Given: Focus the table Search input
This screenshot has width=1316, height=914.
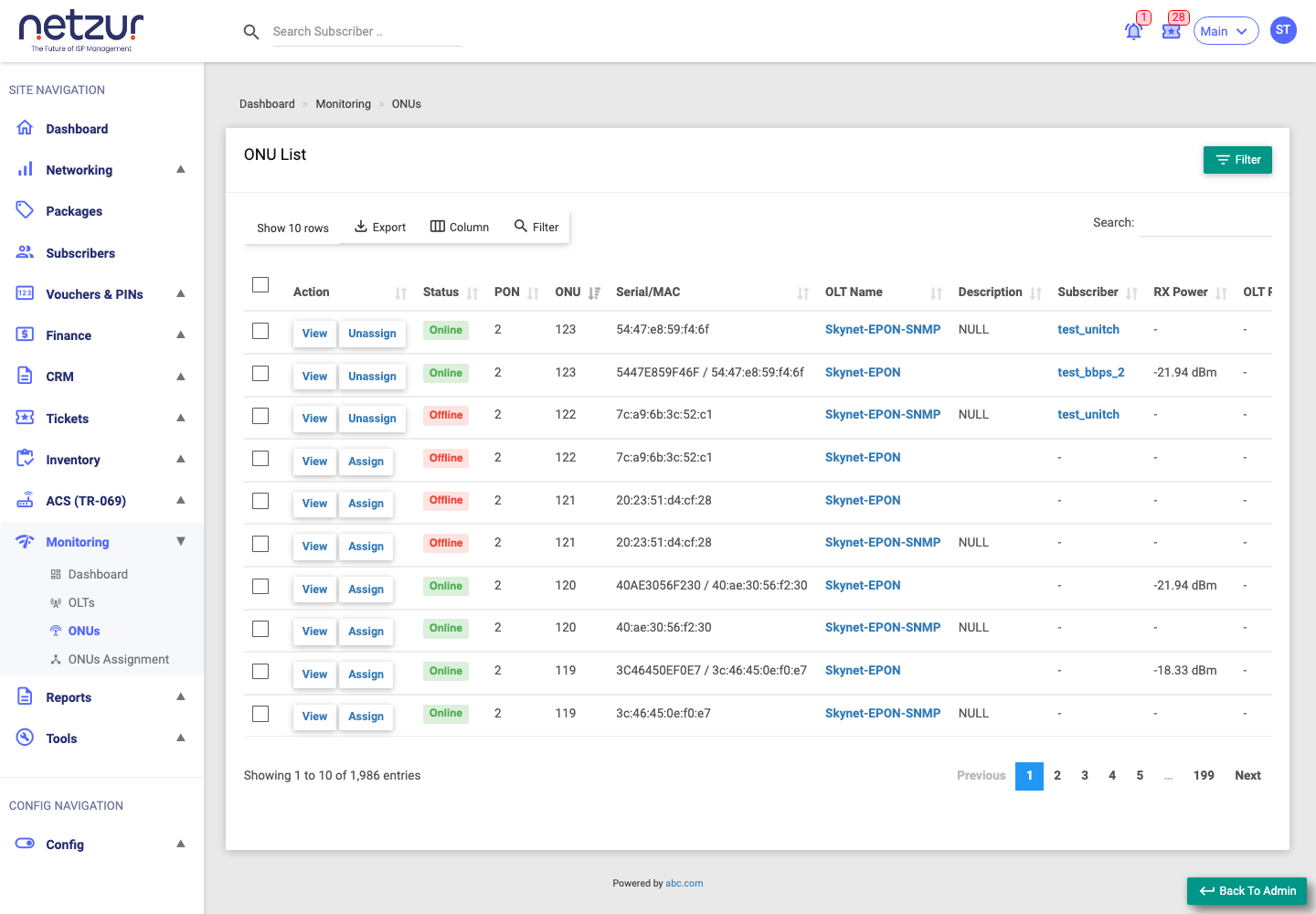Looking at the screenshot, I should point(1205,222).
